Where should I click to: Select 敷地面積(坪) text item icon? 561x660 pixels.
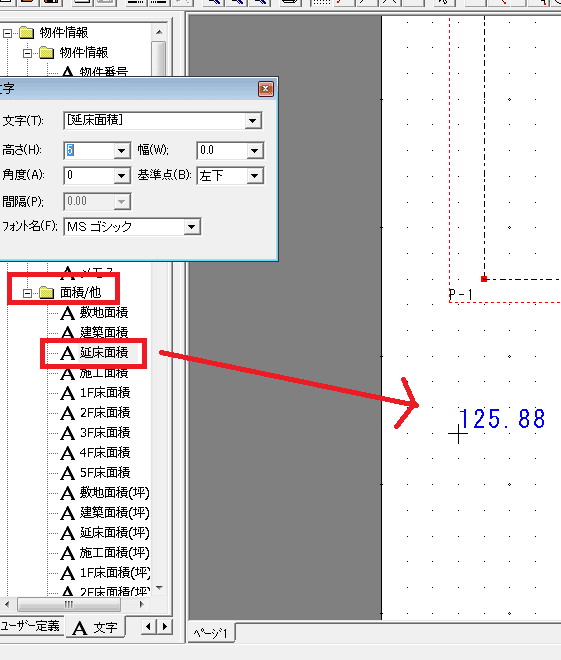(67, 493)
